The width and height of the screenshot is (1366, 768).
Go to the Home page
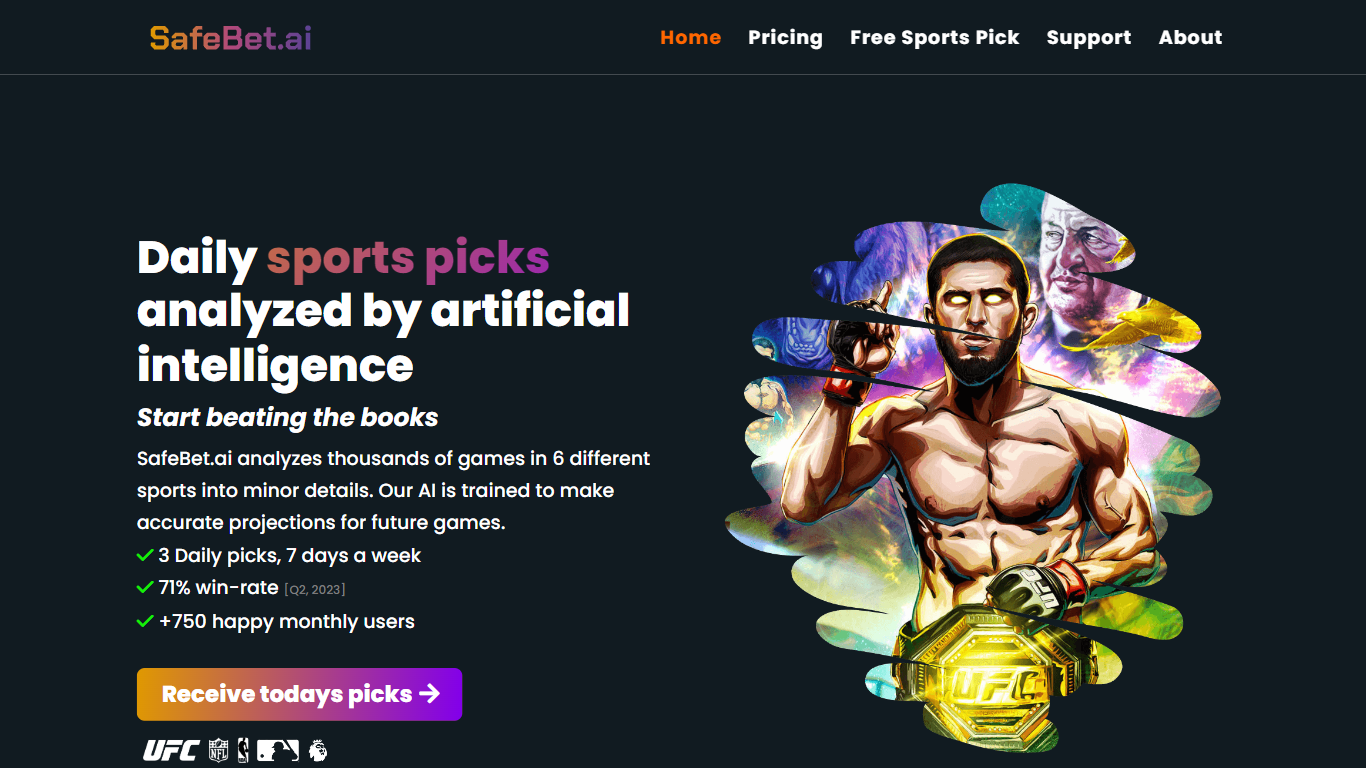point(690,38)
